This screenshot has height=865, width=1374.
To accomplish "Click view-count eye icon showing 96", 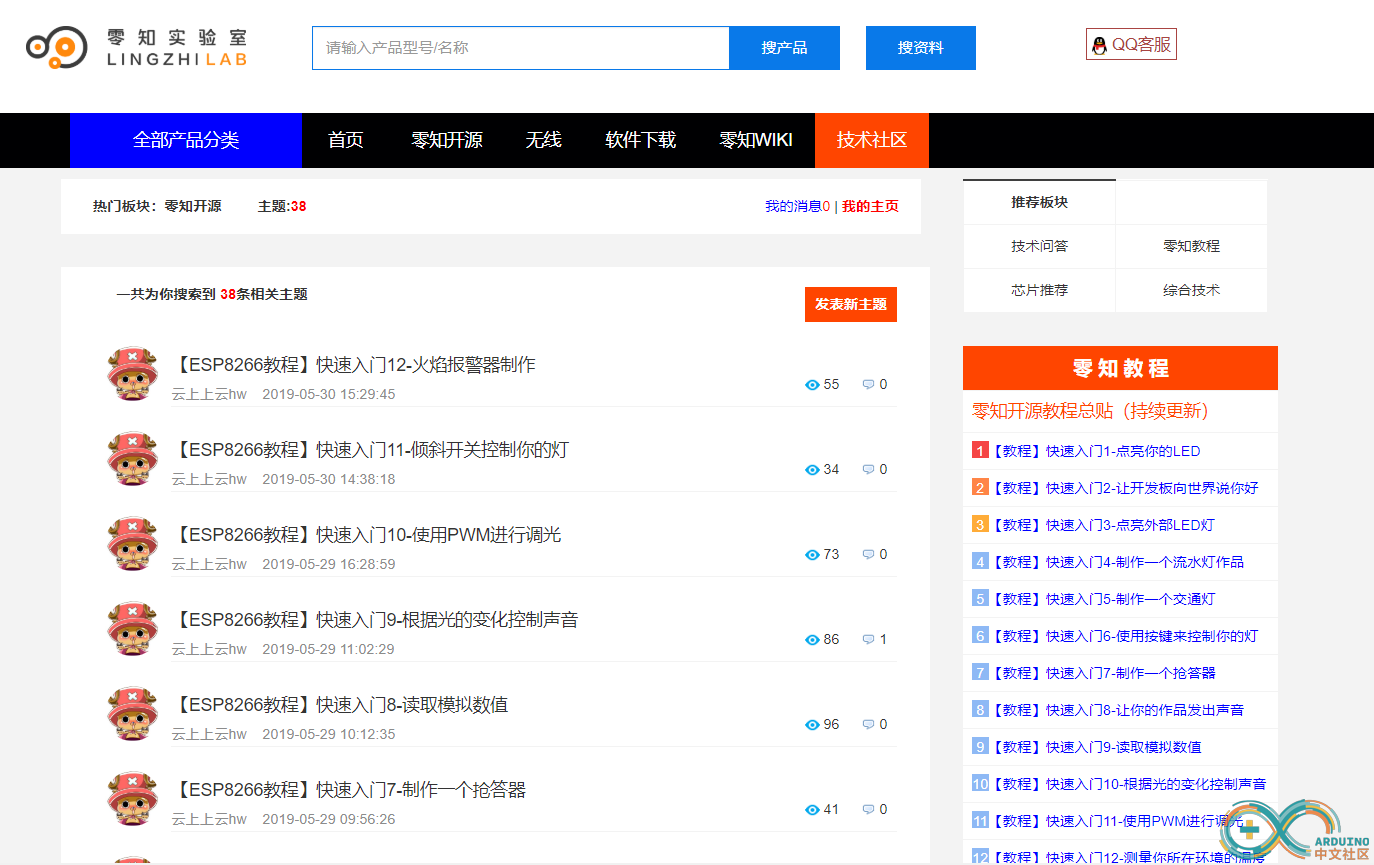I will point(812,725).
